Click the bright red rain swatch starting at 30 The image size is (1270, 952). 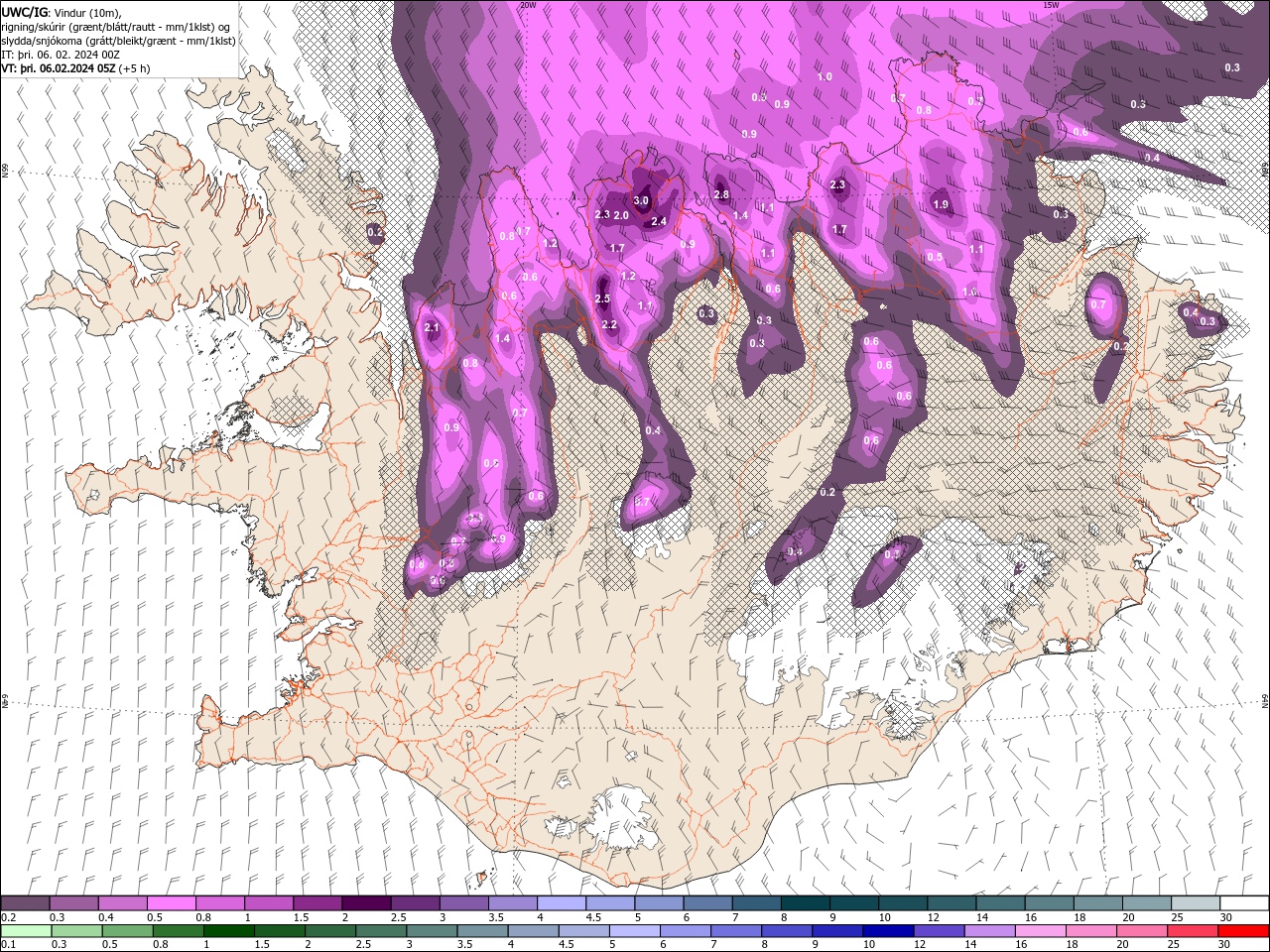click(x=1243, y=931)
